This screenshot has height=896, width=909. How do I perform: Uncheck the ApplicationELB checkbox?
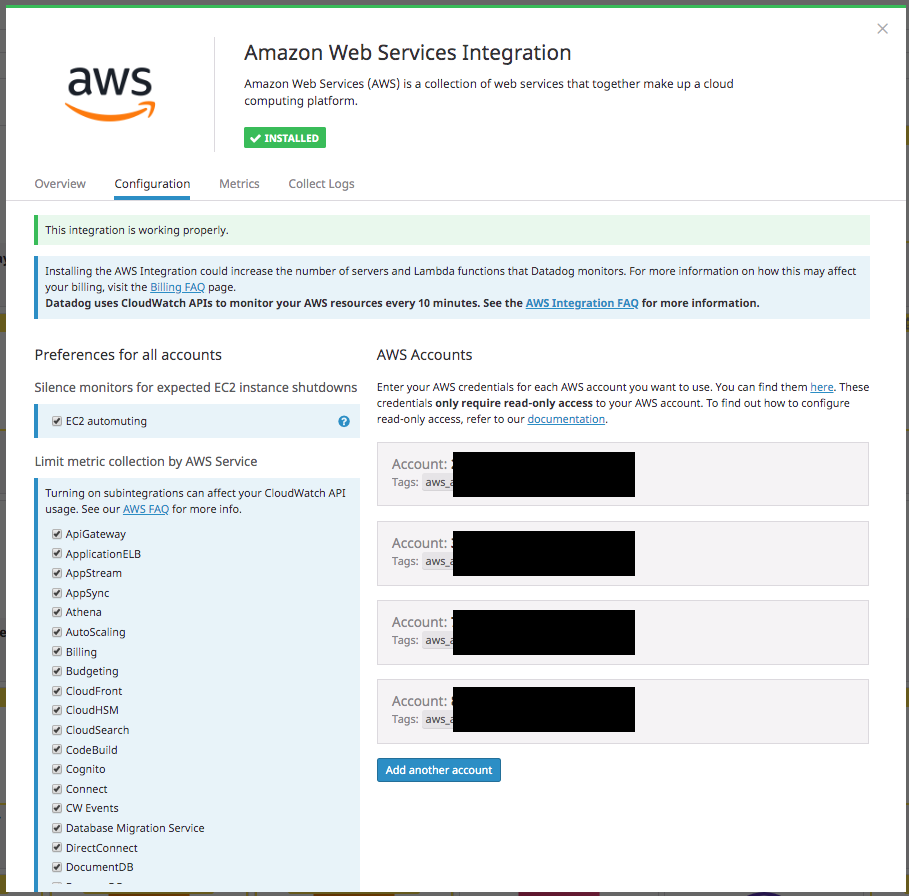57,553
